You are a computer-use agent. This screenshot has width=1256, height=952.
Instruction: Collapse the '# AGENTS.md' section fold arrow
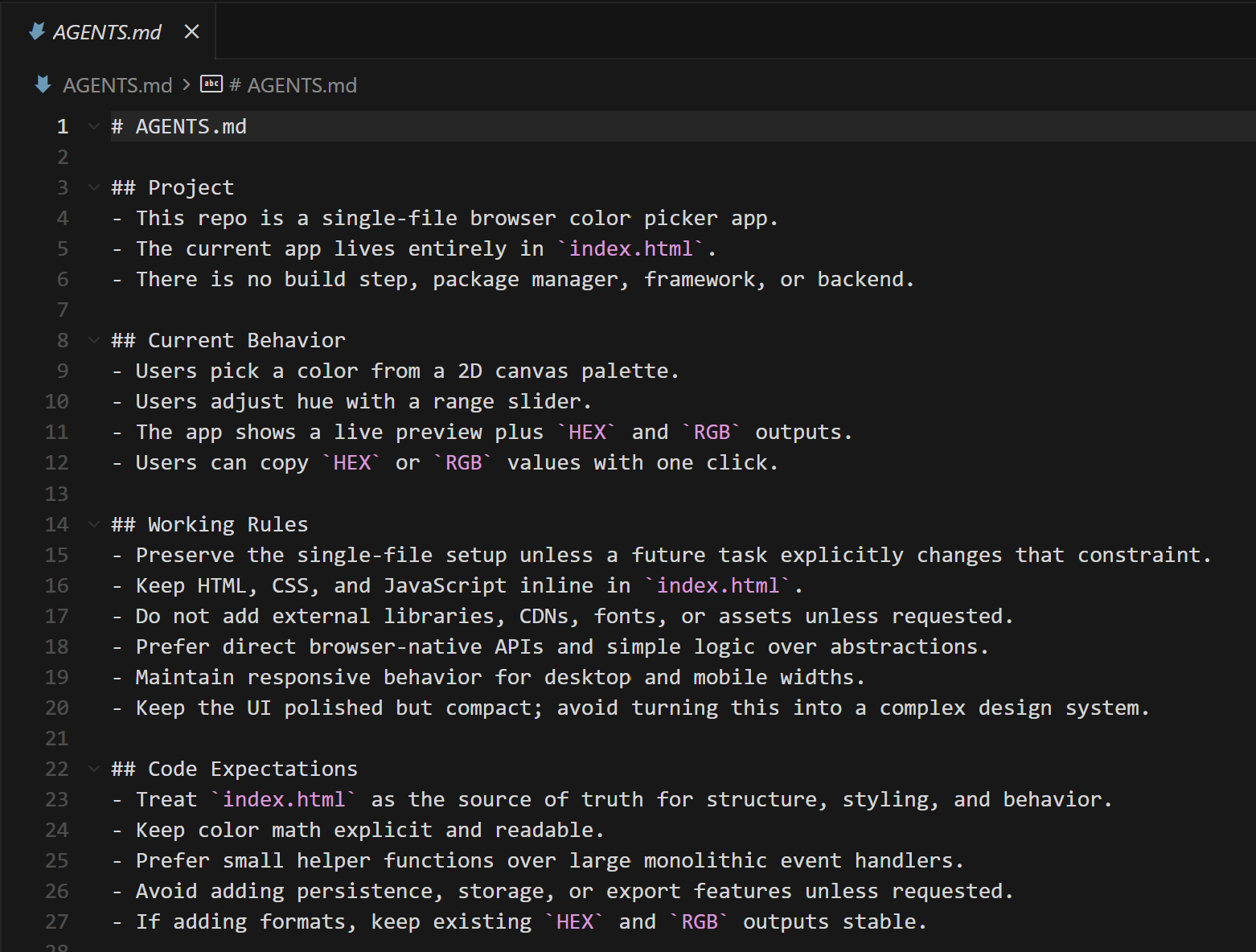(94, 126)
